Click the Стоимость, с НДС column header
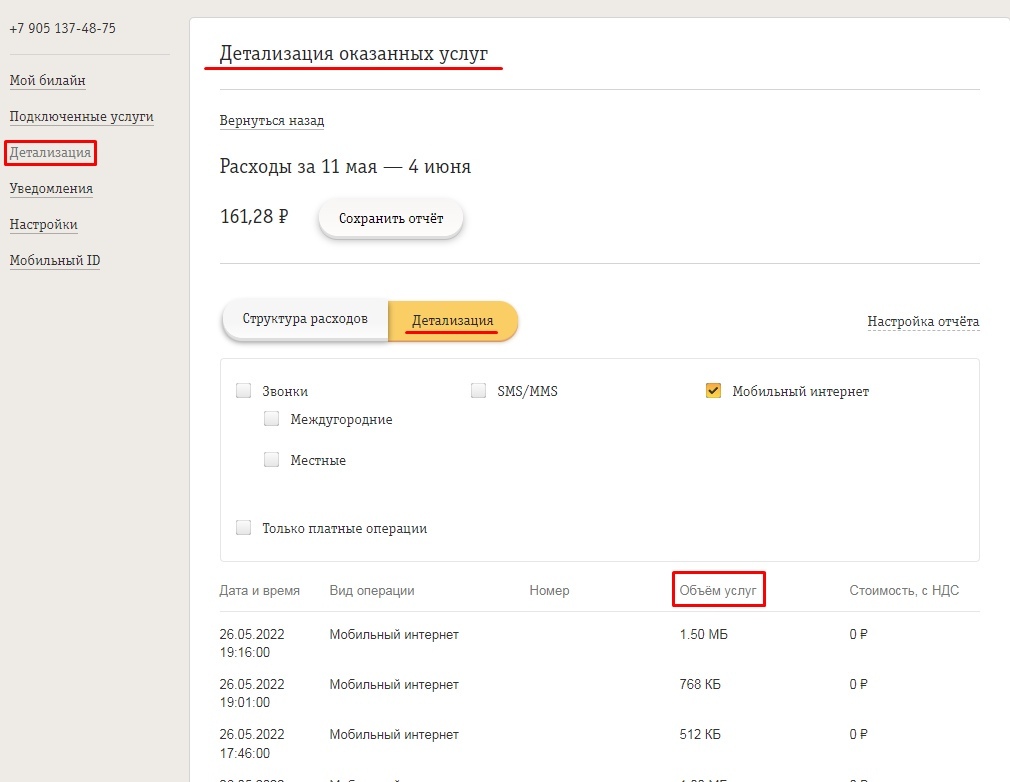The width and height of the screenshot is (1010, 782). (904, 590)
